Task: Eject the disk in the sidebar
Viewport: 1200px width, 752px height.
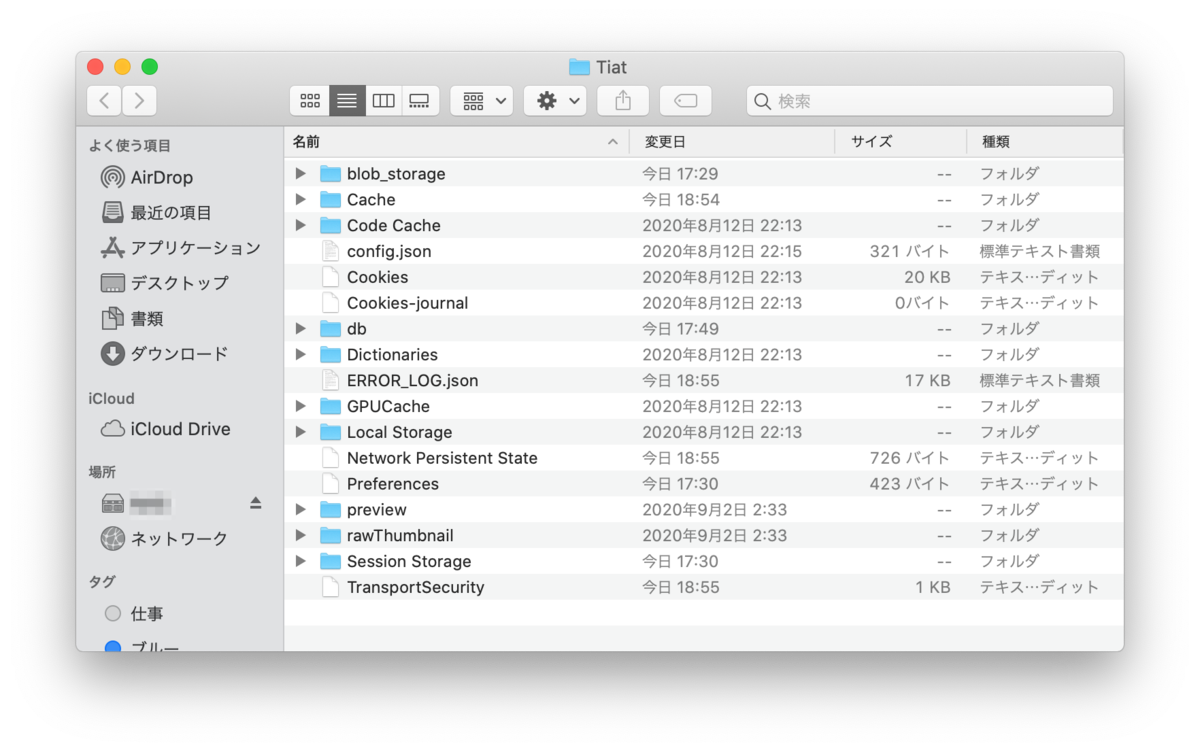Action: click(x=255, y=503)
